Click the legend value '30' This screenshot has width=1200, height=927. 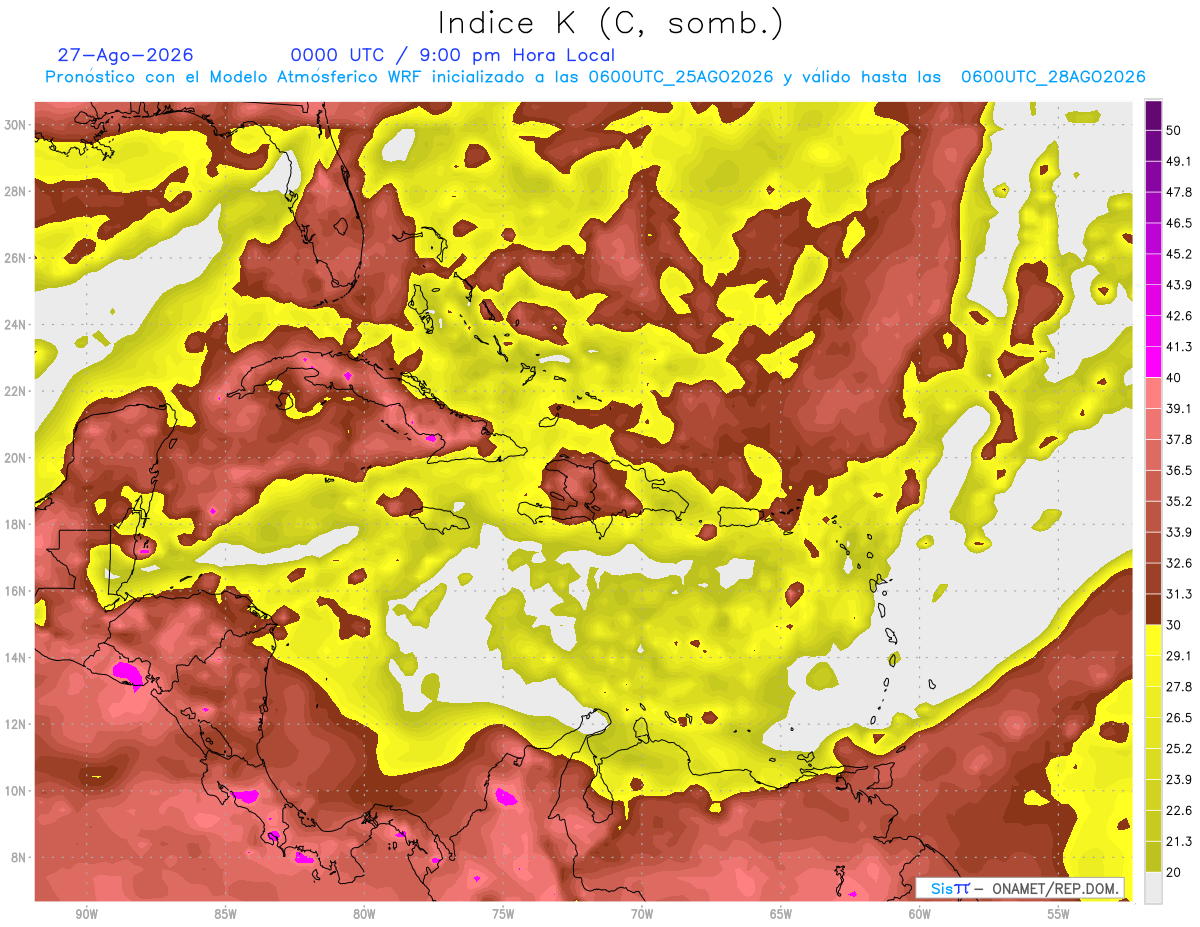[x=1175, y=624]
